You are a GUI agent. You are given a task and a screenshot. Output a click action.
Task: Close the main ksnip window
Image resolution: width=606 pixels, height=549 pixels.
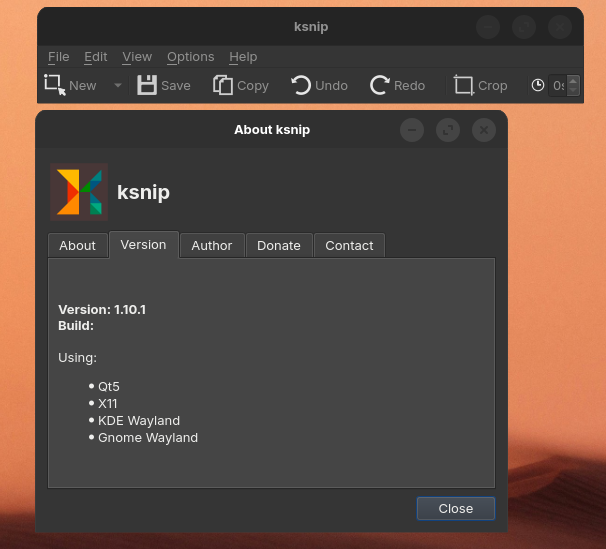[x=560, y=27]
